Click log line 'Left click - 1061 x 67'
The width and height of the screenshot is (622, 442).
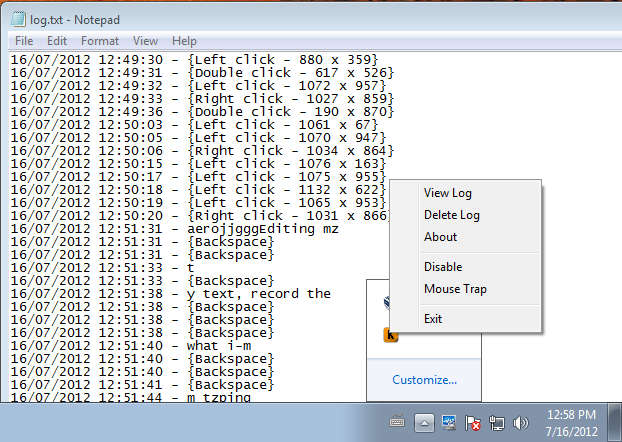coord(194,125)
